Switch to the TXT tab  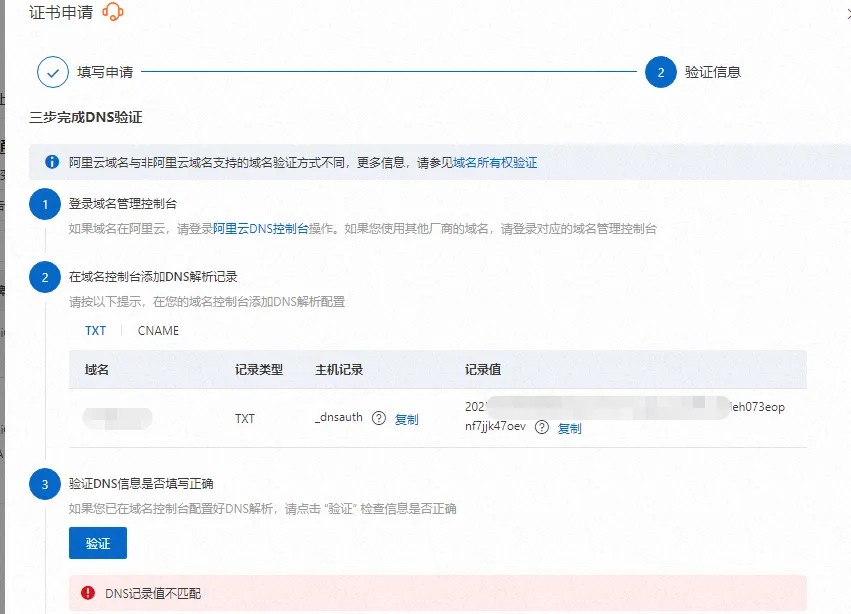95,331
